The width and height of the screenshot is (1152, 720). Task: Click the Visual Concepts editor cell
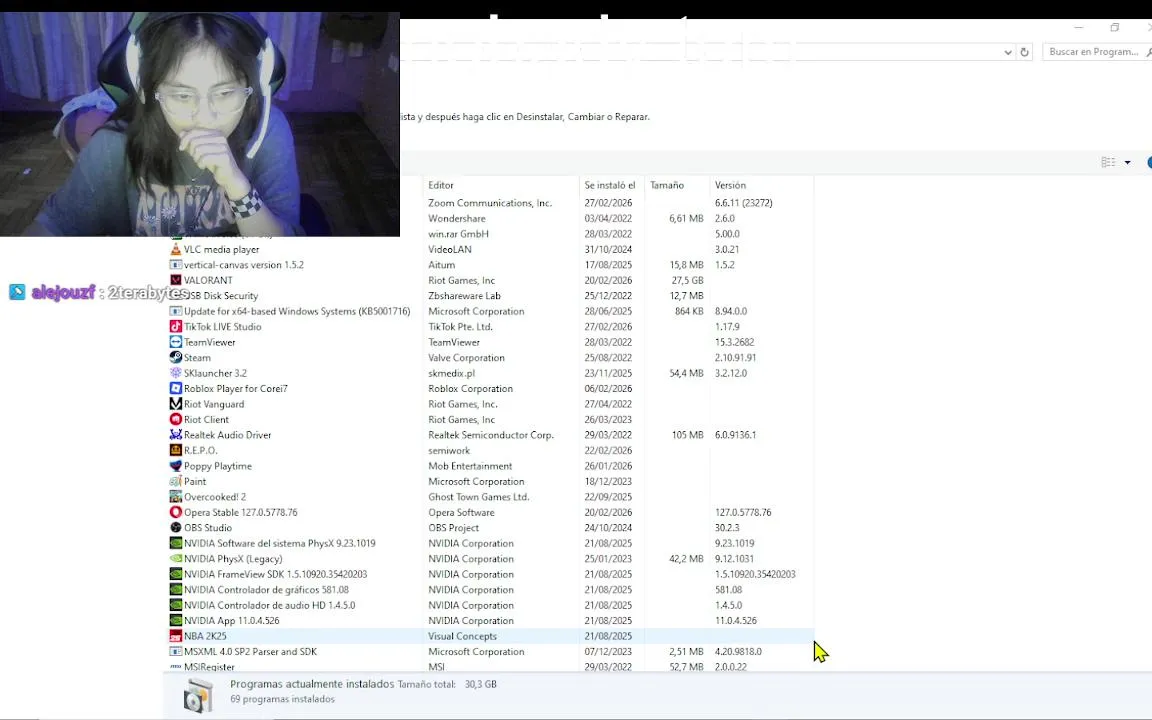click(x=463, y=636)
